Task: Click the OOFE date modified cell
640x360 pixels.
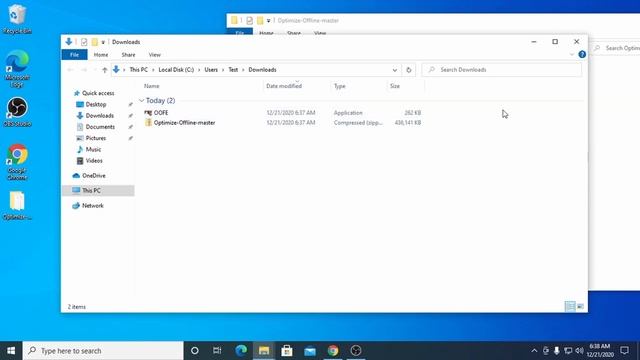Action: (291, 113)
